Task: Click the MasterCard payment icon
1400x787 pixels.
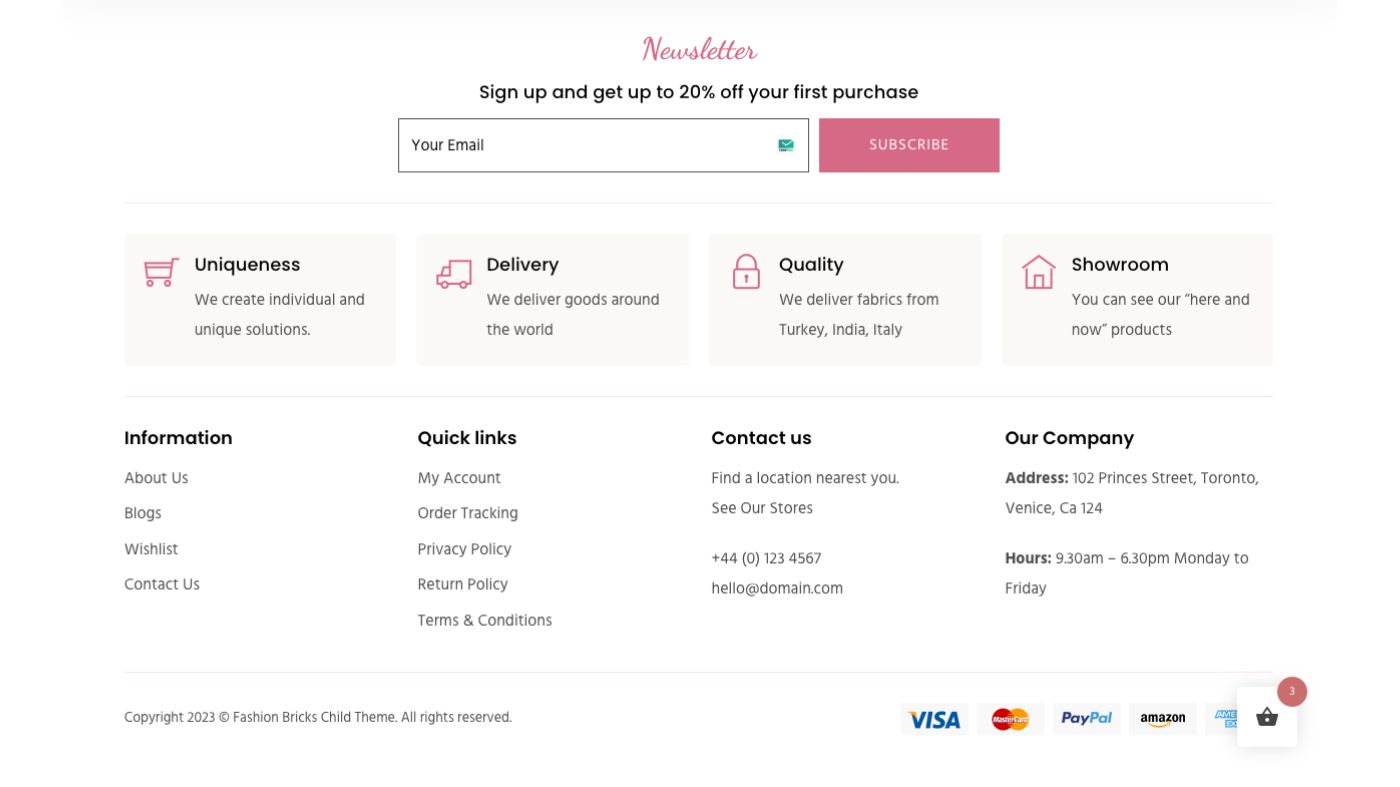Action: [1010, 719]
